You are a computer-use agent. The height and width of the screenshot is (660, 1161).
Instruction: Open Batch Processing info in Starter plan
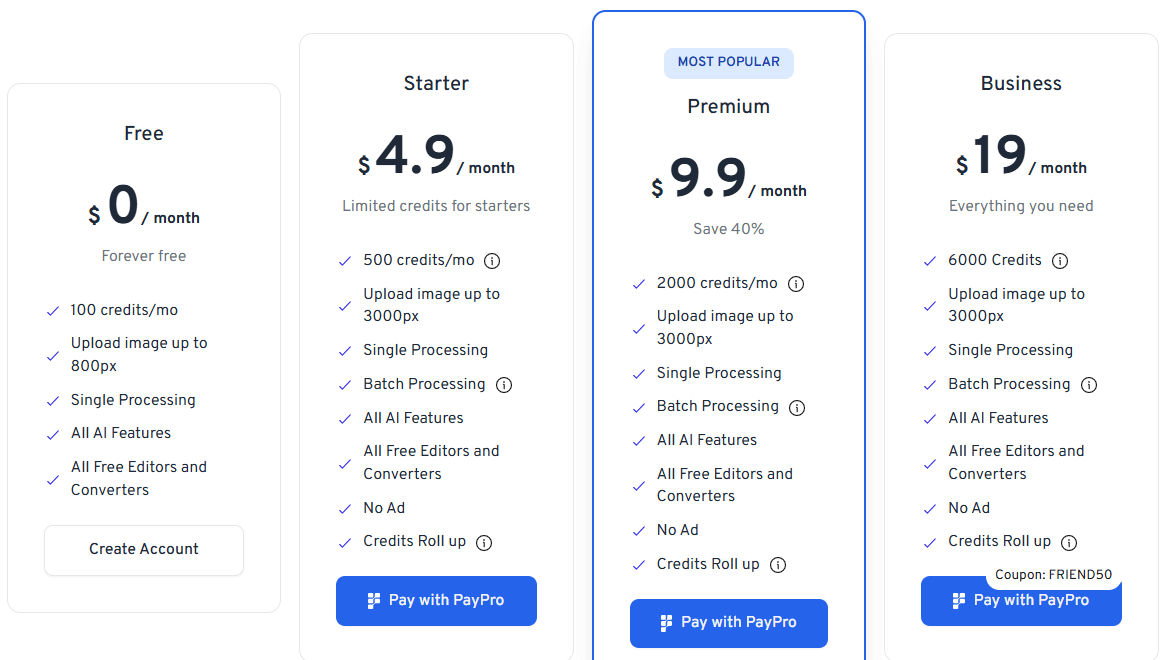(503, 384)
